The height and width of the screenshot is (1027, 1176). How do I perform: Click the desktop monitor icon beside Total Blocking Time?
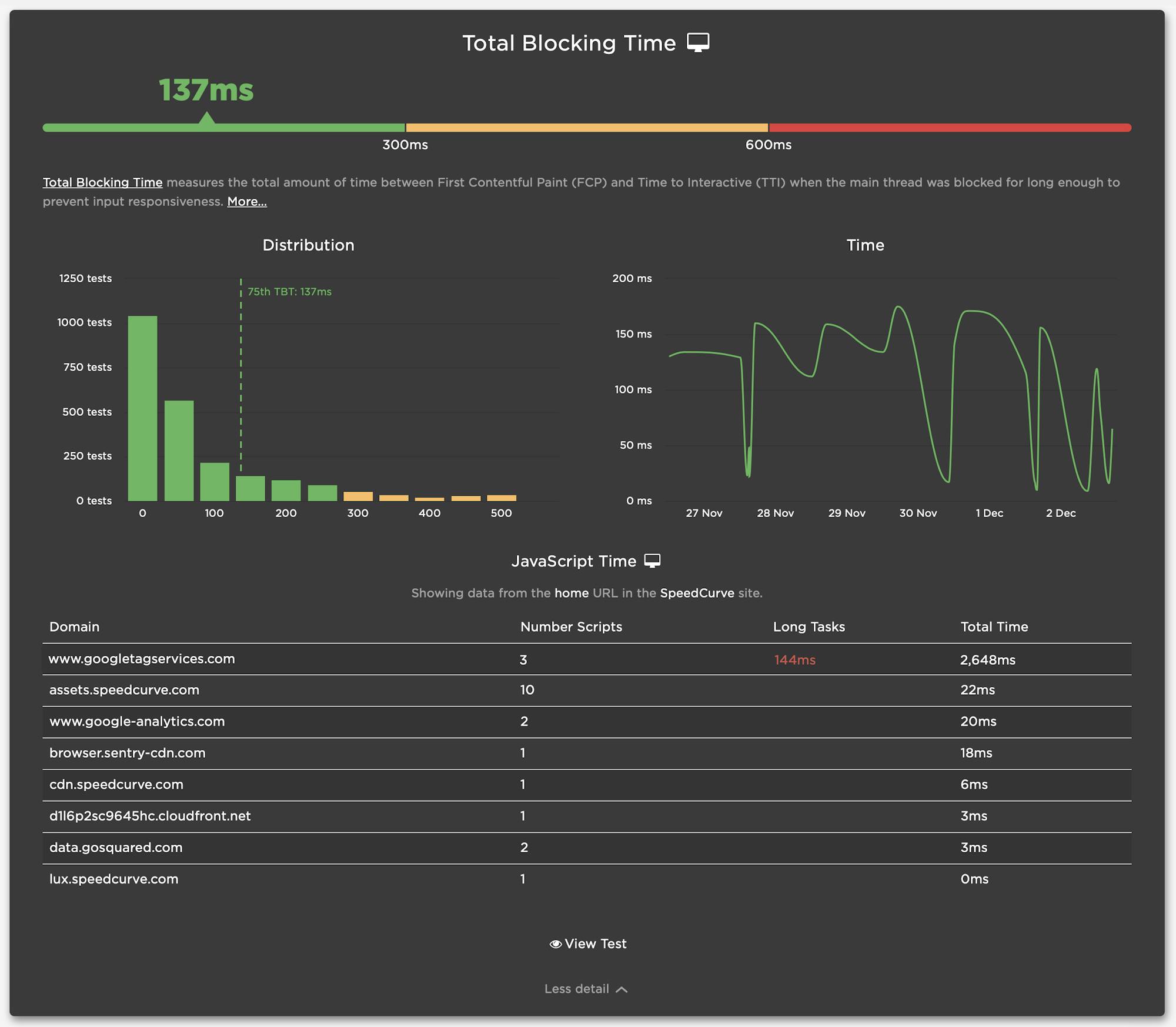(698, 43)
